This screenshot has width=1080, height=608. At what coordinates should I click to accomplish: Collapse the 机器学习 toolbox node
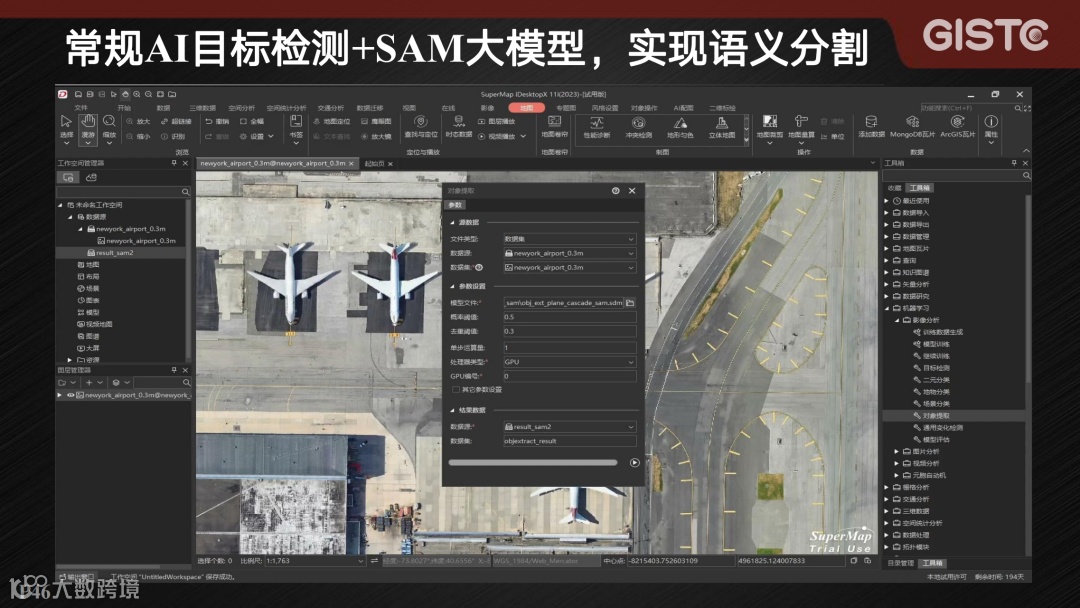coord(887,308)
